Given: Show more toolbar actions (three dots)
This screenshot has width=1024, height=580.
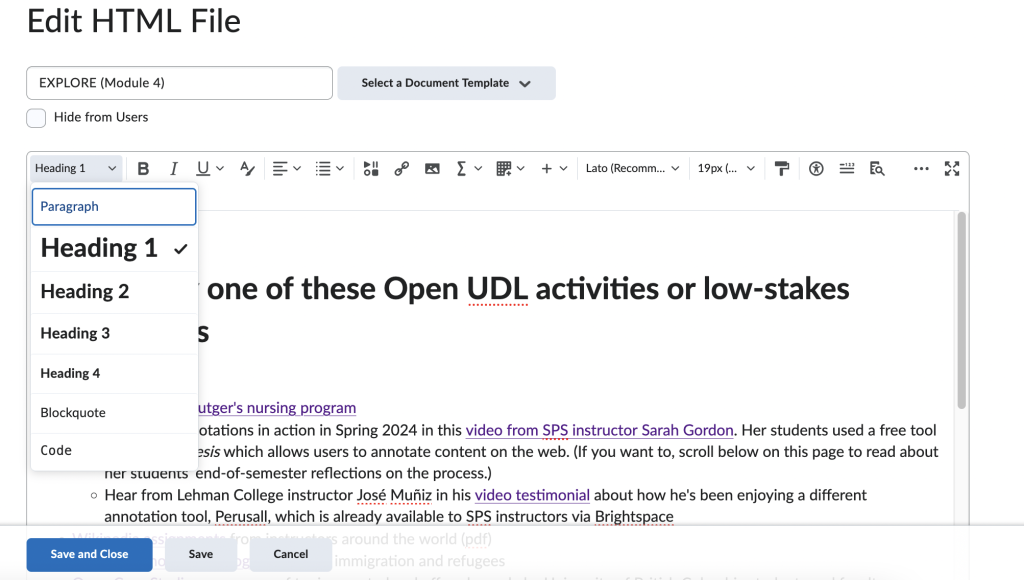Looking at the screenshot, I should pyautogui.click(x=921, y=169).
